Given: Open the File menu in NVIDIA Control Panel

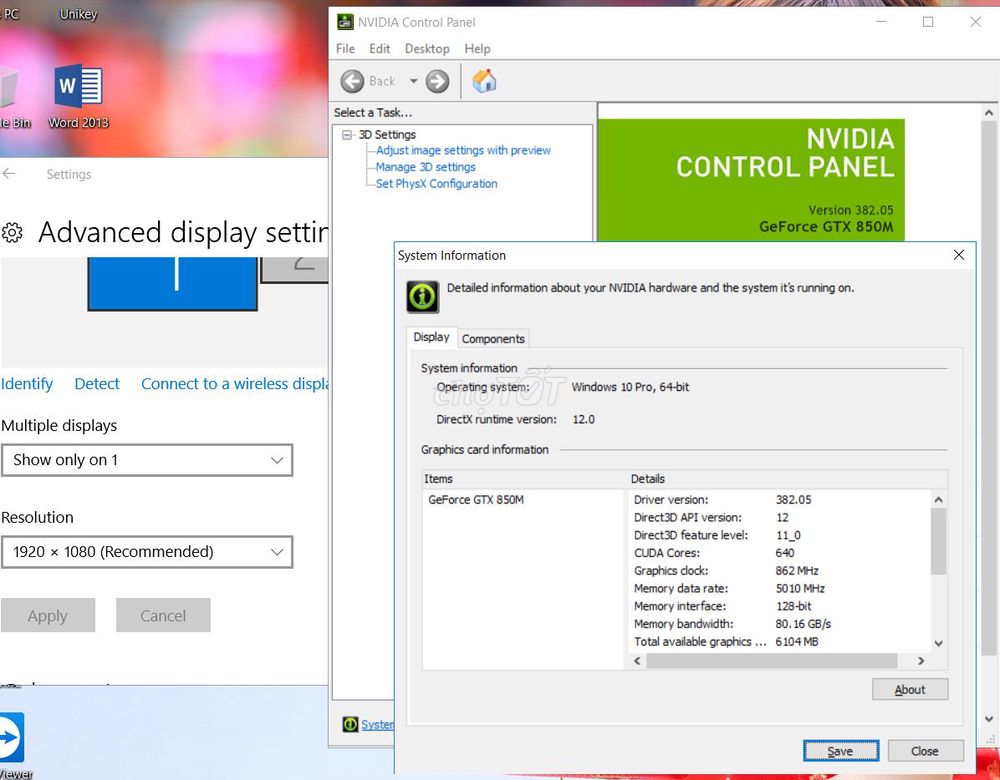Looking at the screenshot, I should pos(345,48).
